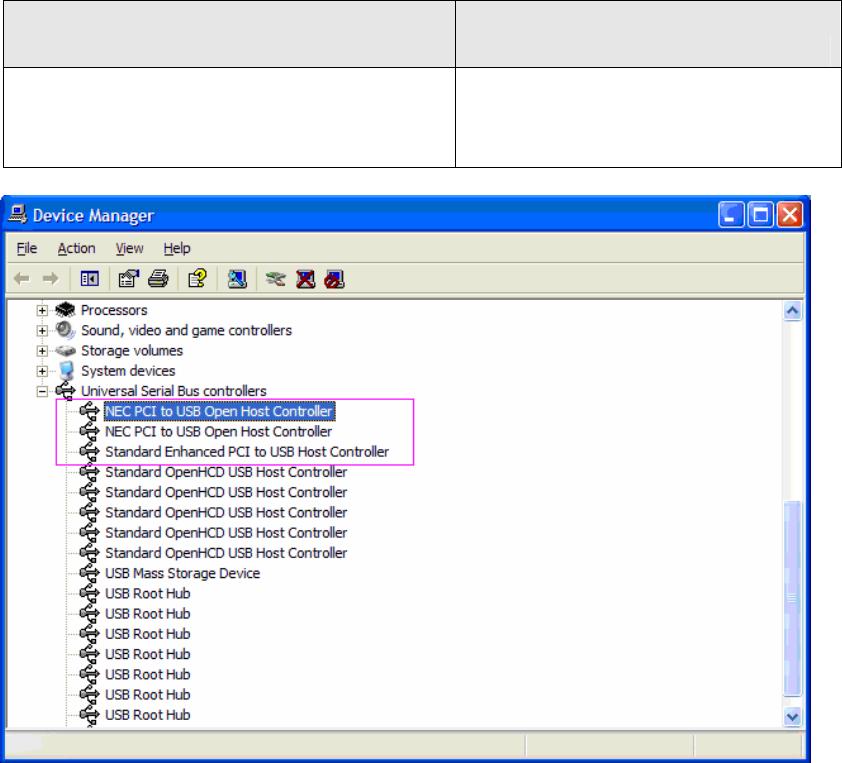Click USB icon beside USB Mass Storage Device
This screenshot has width=842, height=763.
(89, 573)
